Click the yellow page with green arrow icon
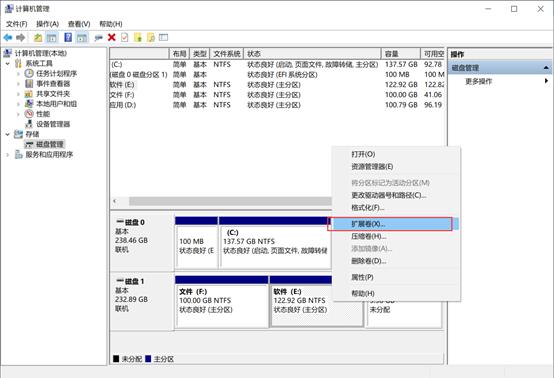The image size is (554, 378). 138,37
